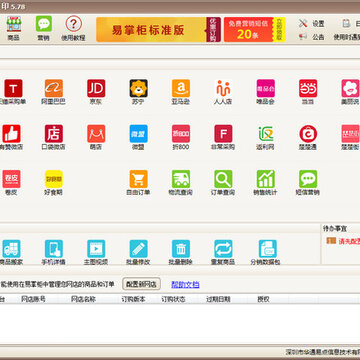Launch the 主图视频 tool
The height and width of the screenshot is (360, 360).
click(x=96, y=249)
